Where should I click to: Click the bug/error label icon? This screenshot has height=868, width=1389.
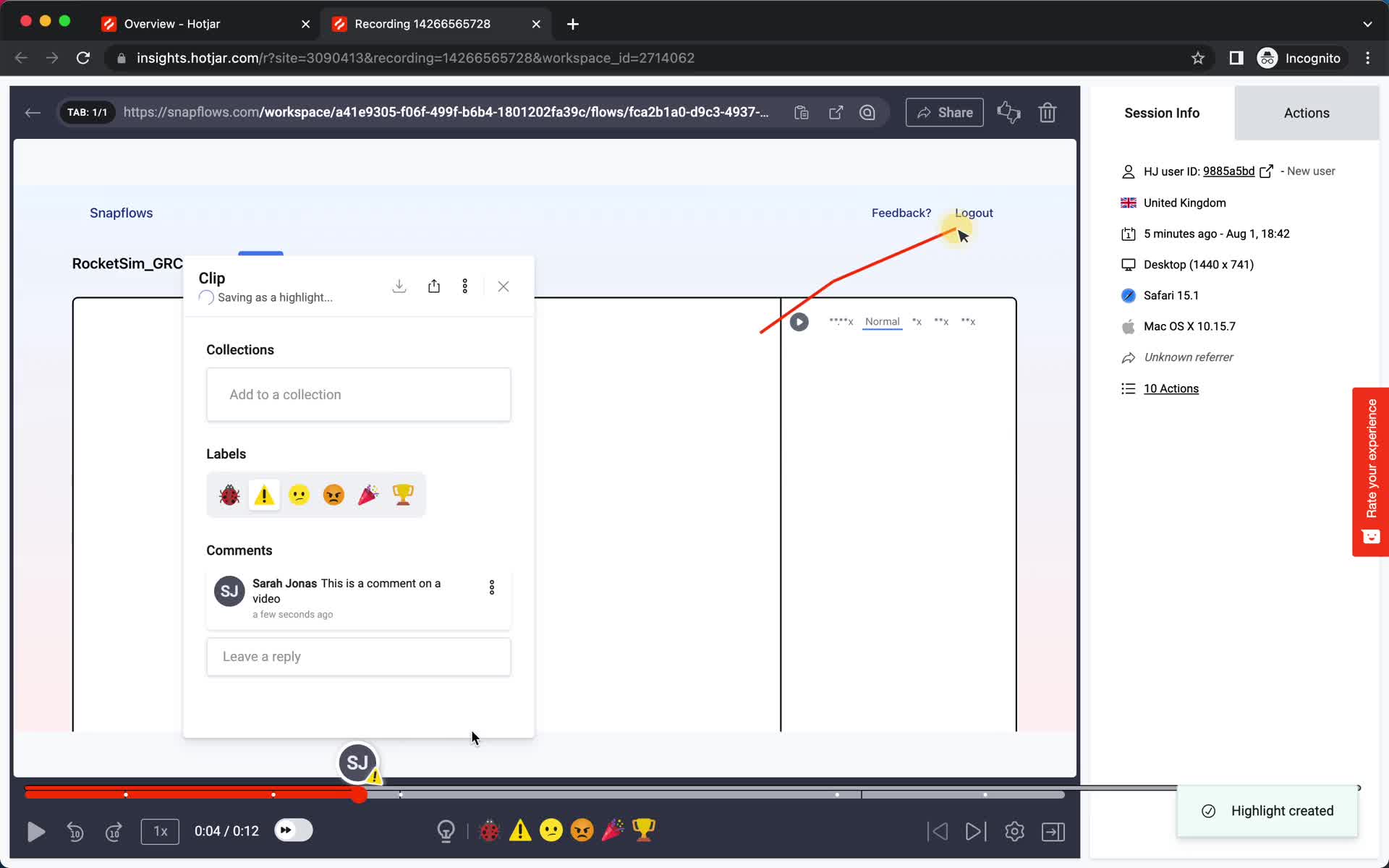point(229,494)
